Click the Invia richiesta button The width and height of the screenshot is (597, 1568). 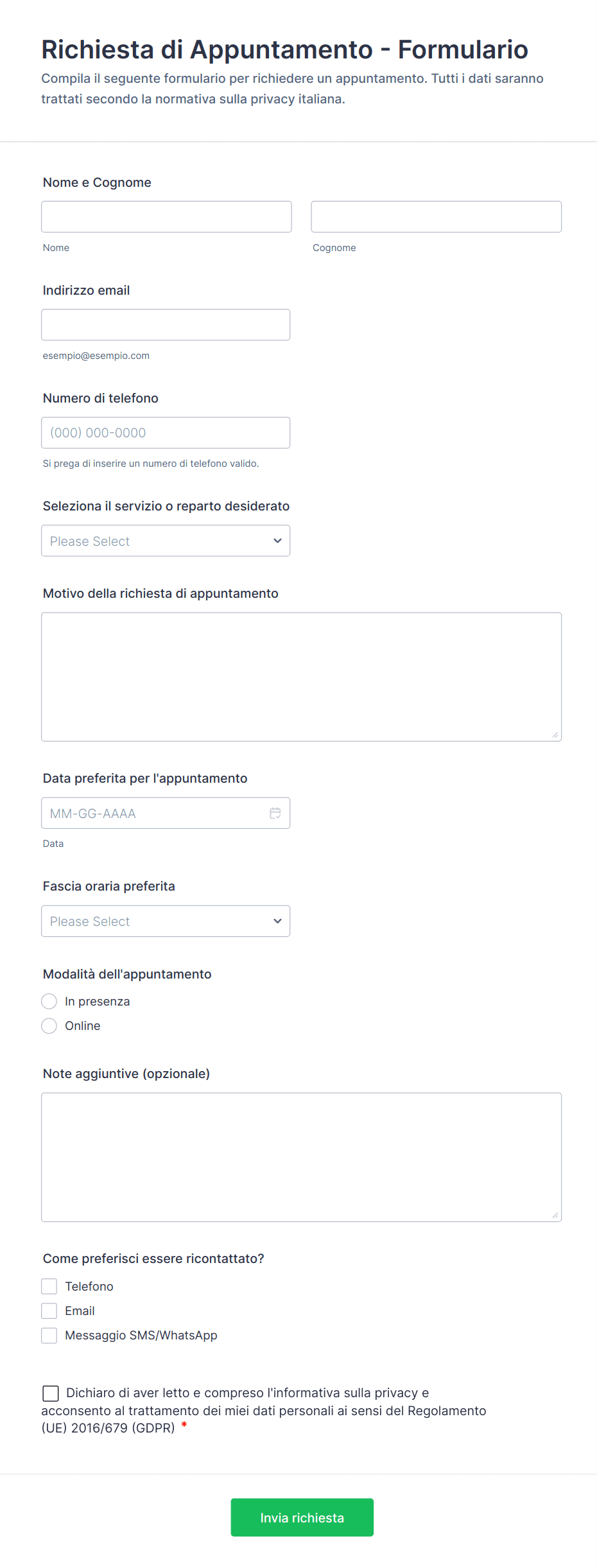[x=302, y=1517]
